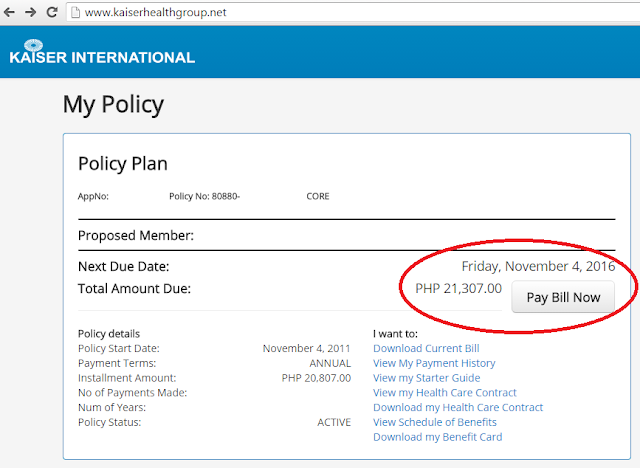The image size is (640, 468).
Task: Click the page info icon in address bar
Action: pos(75,14)
